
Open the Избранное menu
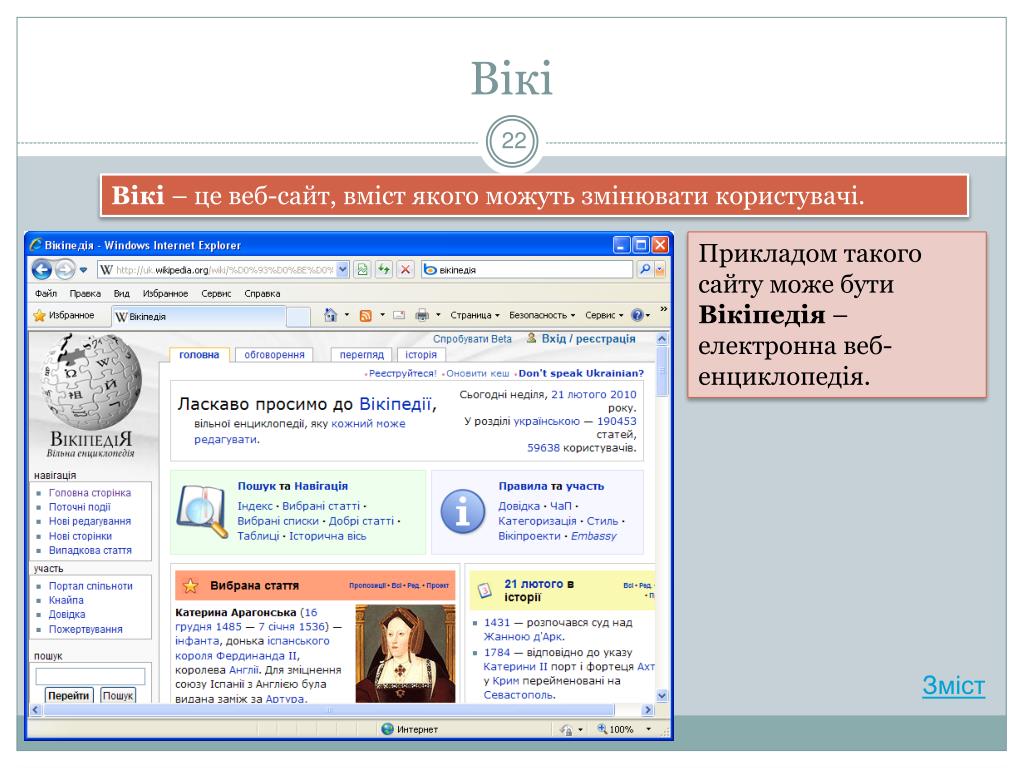point(165,294)
